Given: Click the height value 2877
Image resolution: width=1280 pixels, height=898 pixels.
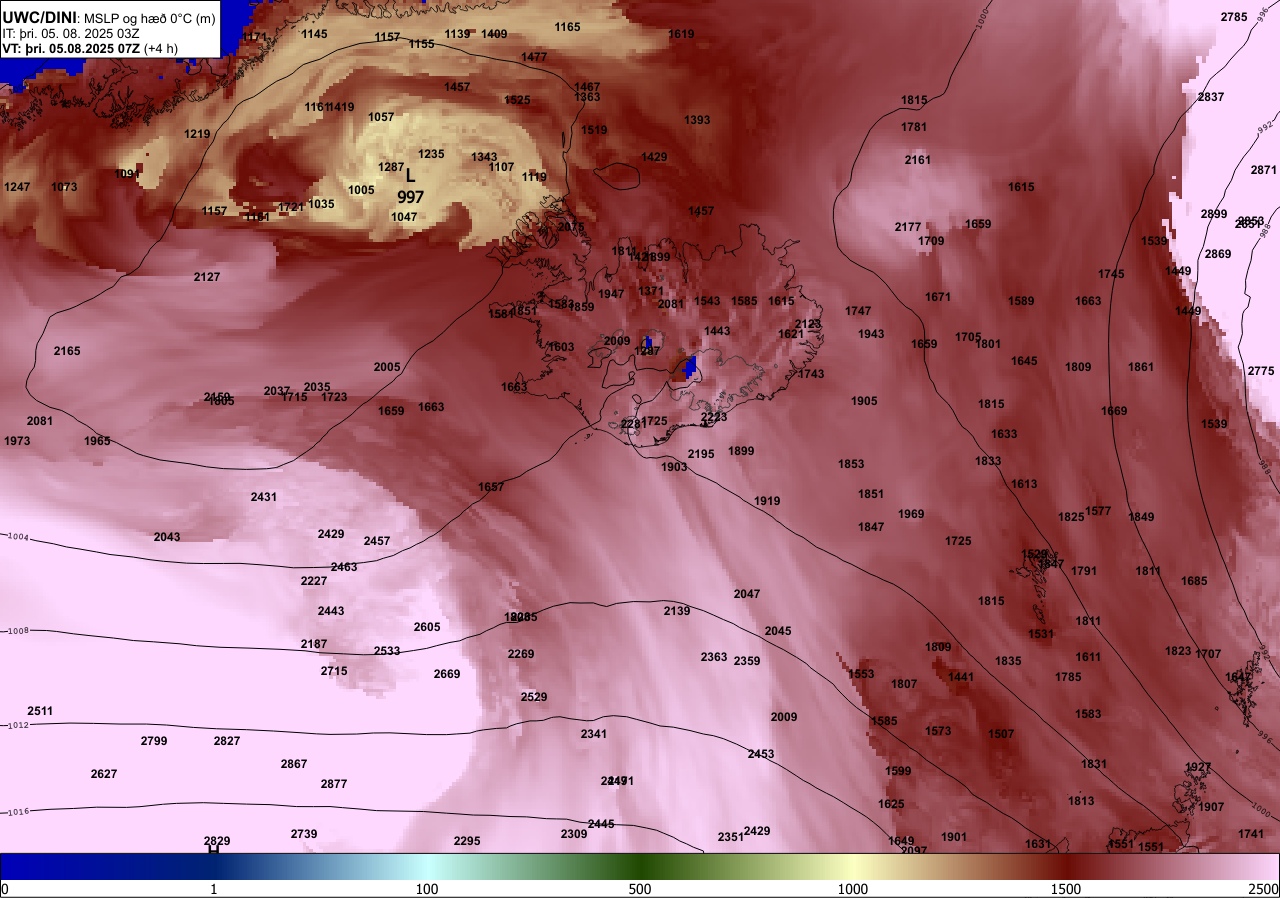Looking at the screenshot, I should point(334,784).
